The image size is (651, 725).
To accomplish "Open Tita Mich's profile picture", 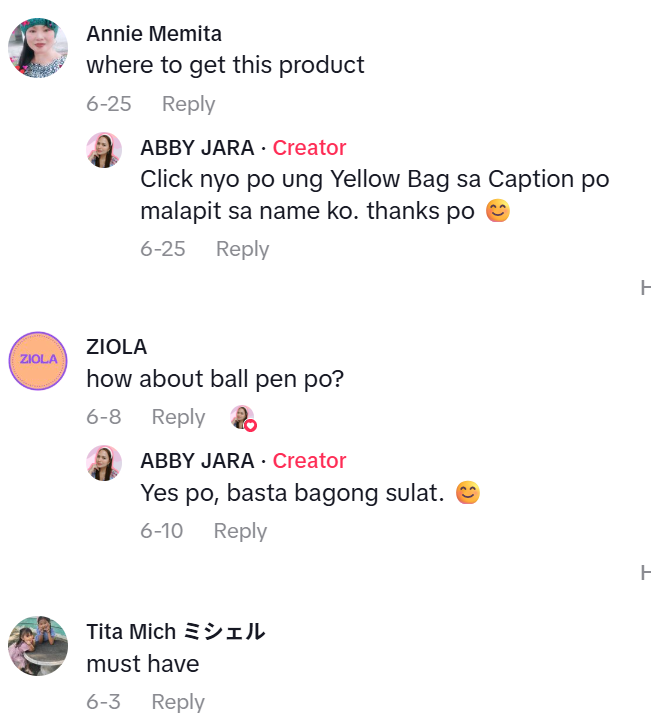I will [x=38, y=645].
